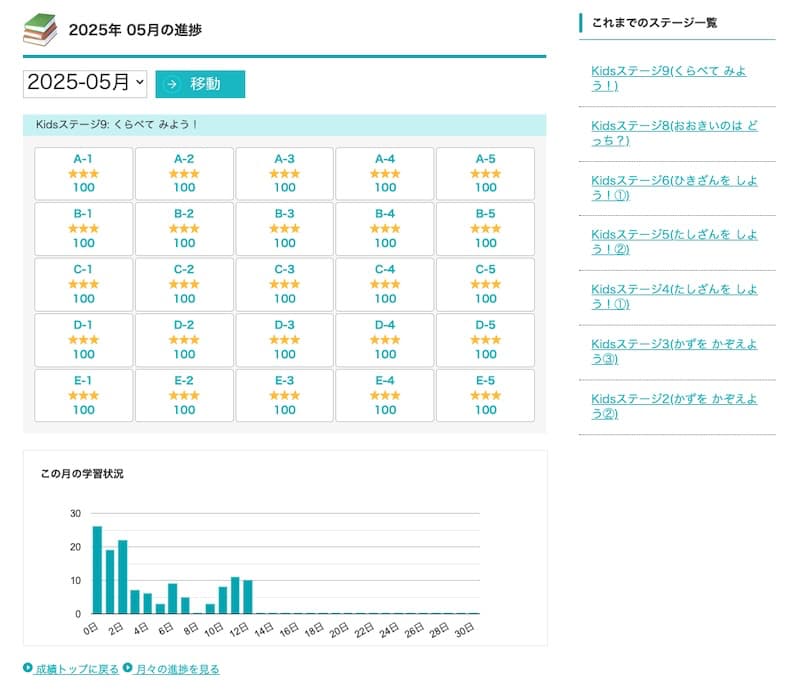
Task: Open 月々の進捗を見る link
Action: pyautogui.click(x=177, y=669)
